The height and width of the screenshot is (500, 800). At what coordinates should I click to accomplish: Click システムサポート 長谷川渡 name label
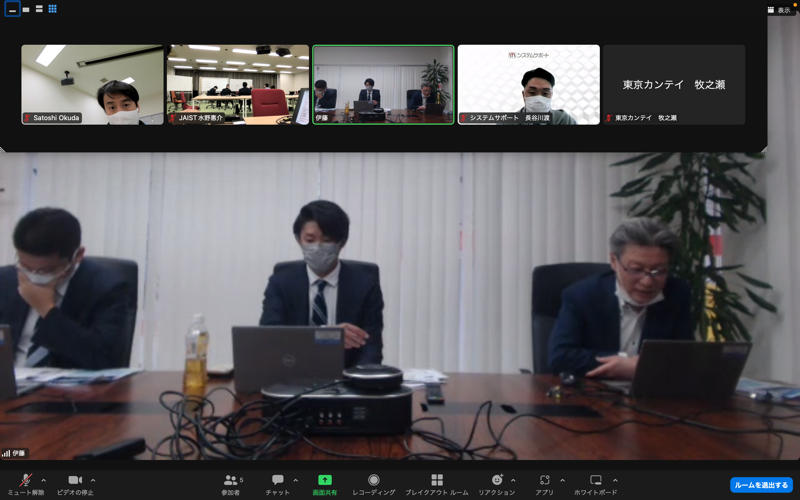coord(506,118)
